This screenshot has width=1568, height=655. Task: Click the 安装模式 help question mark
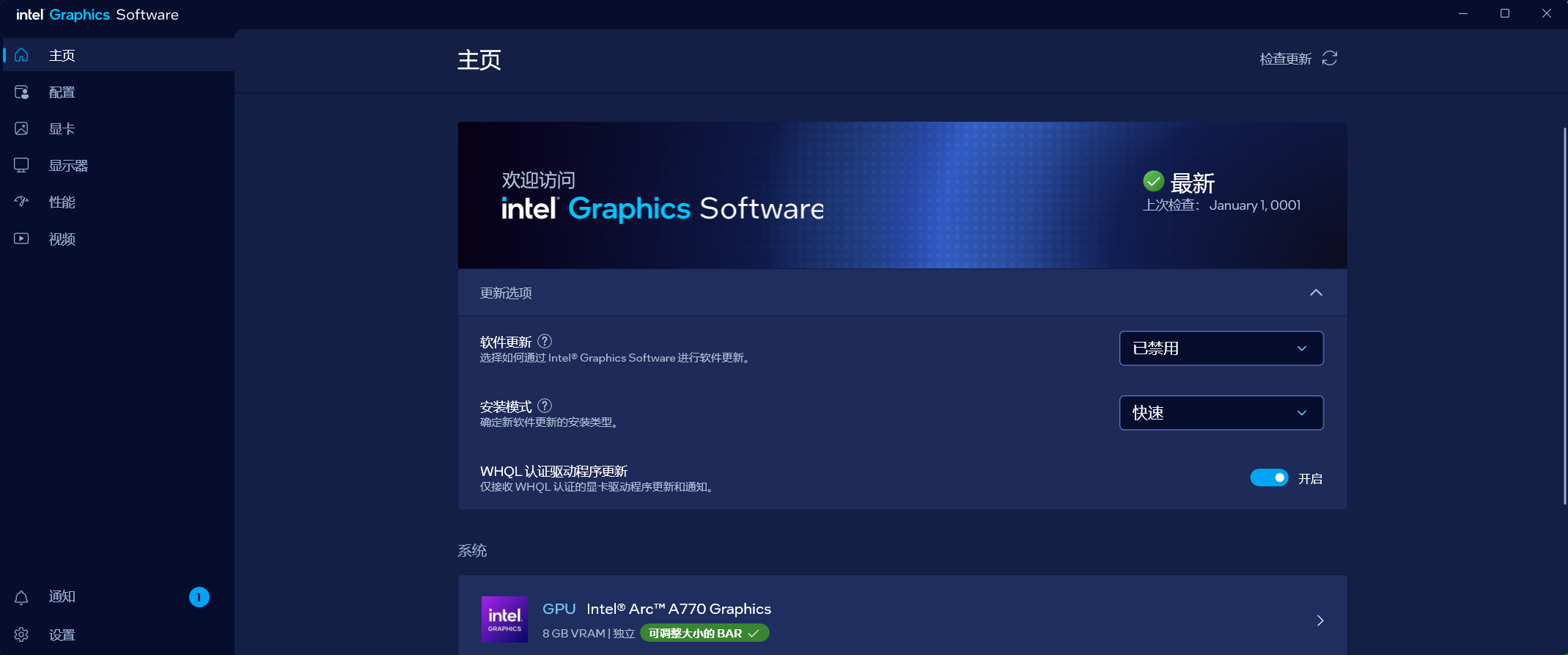[x=545, y=406]
